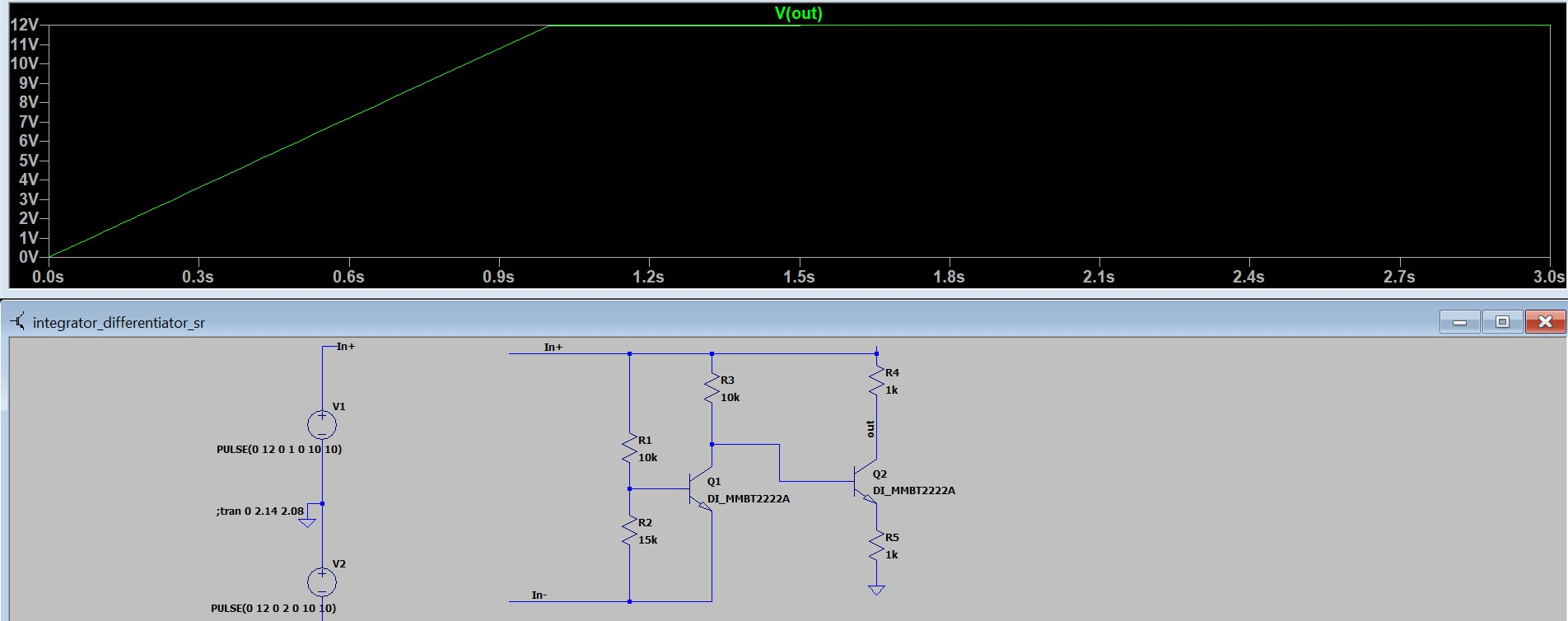Image resolution: width=1568 pixels, height=621 pixels.
Task: Click the In- net label
Action: coord(539,595)
